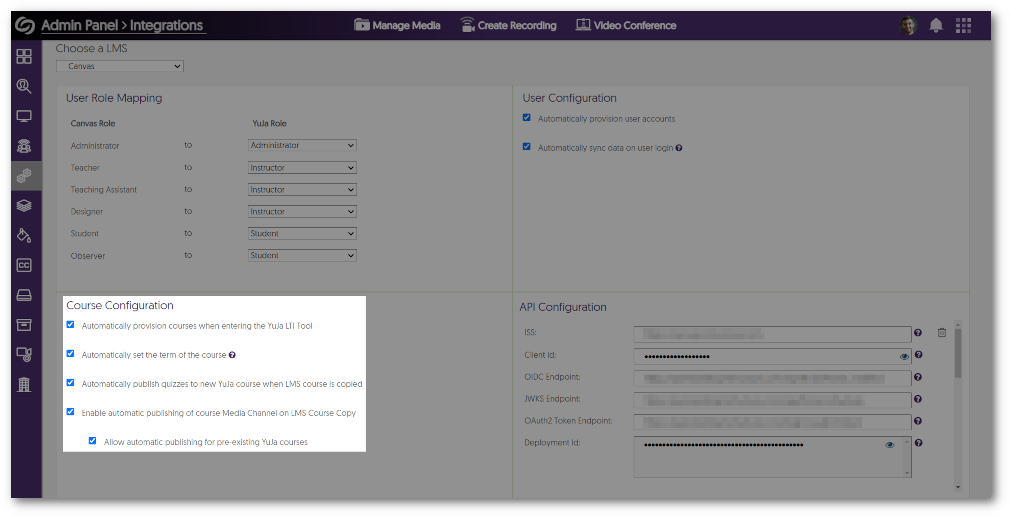
Task: Open the paint bucket branding icon
Action: click(24, 235)
